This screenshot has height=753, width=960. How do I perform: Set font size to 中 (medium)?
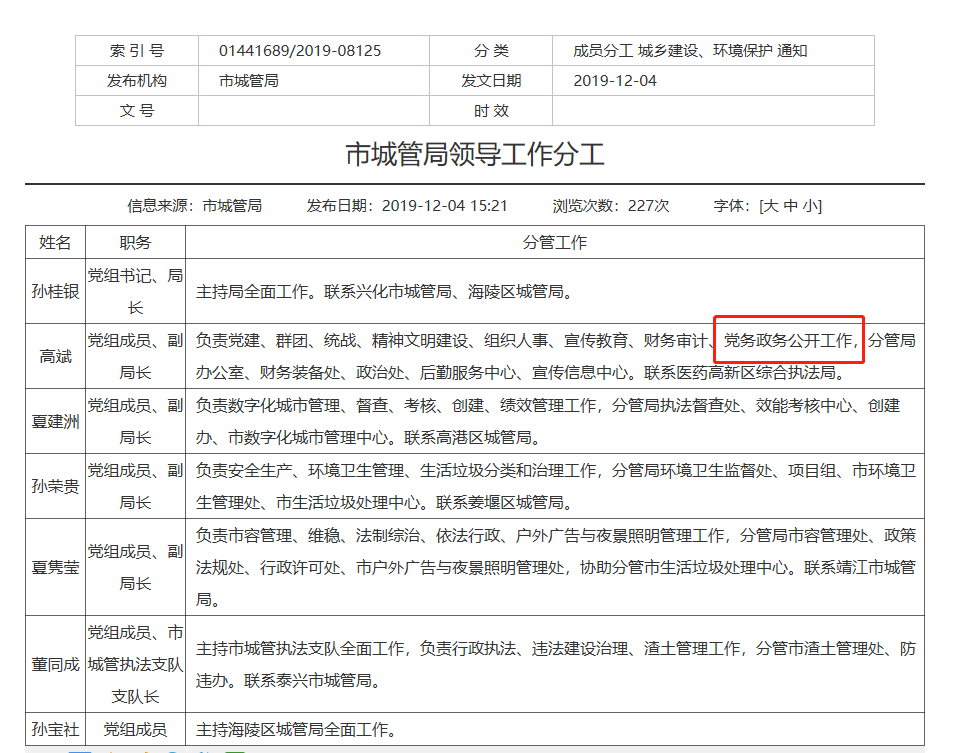tap(791, 206)
